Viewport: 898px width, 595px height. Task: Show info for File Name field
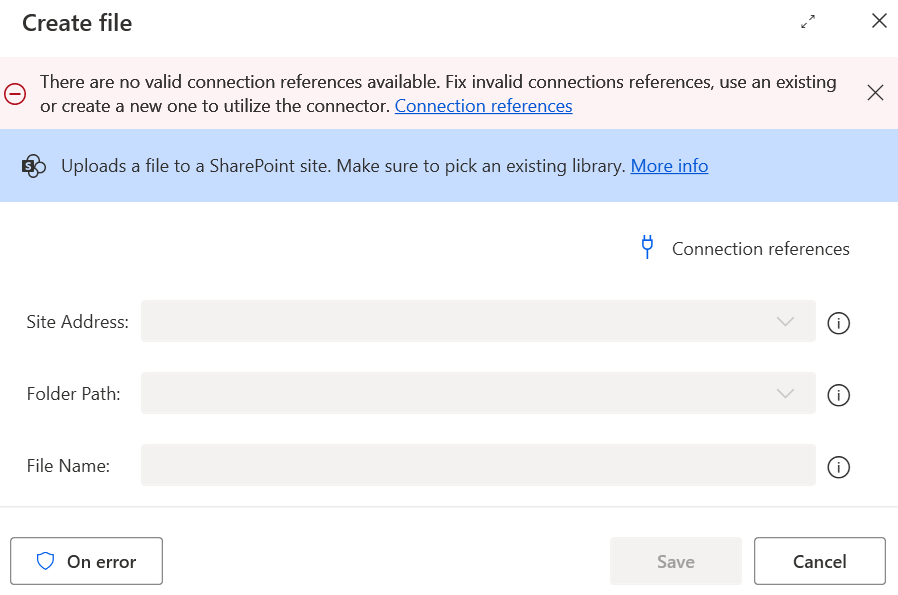click(839, 467)
